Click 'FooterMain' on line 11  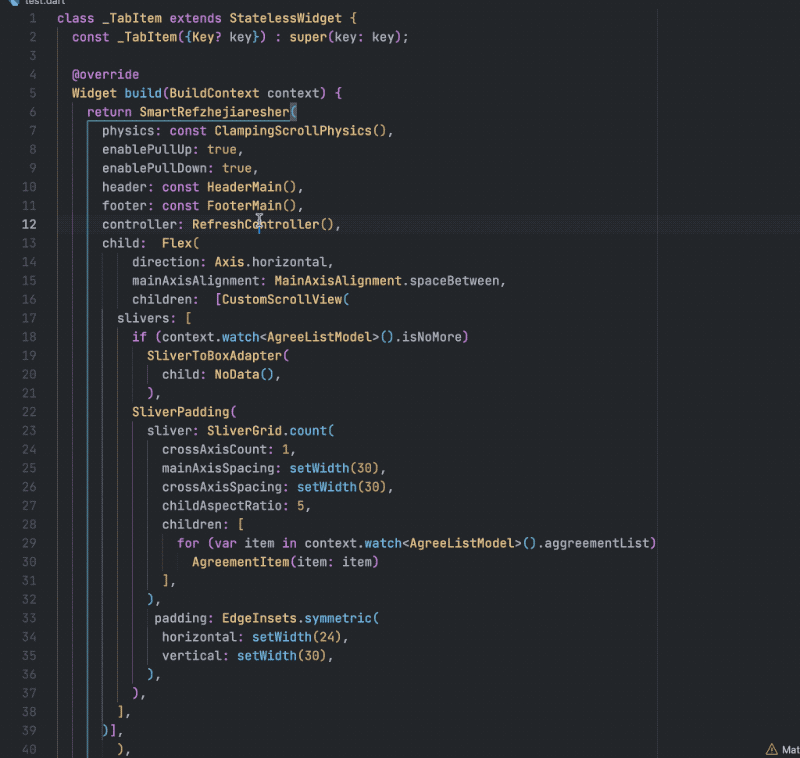tap(244, 206)
